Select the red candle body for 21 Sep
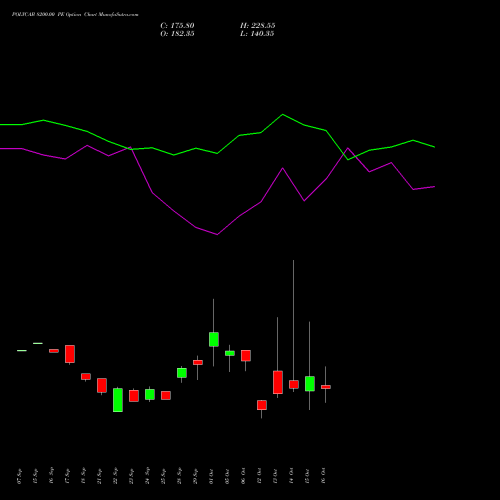The height and width of the screenshot is (500, 500). [102, 385]
